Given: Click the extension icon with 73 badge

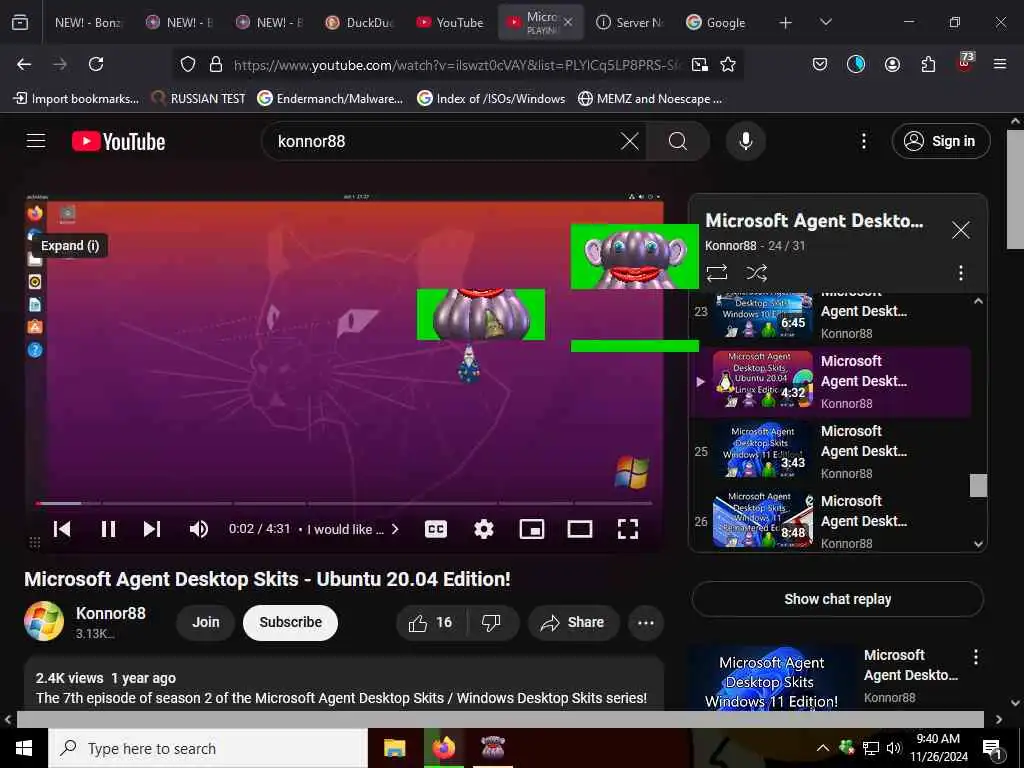Looking at the screenshot, I should pyautogui.click(x=965, y=62).
